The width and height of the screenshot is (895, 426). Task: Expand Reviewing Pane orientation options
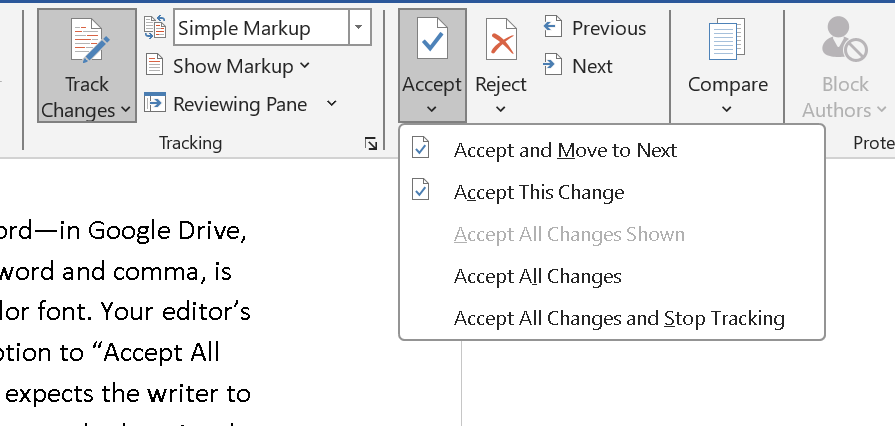tap(331, 104)
